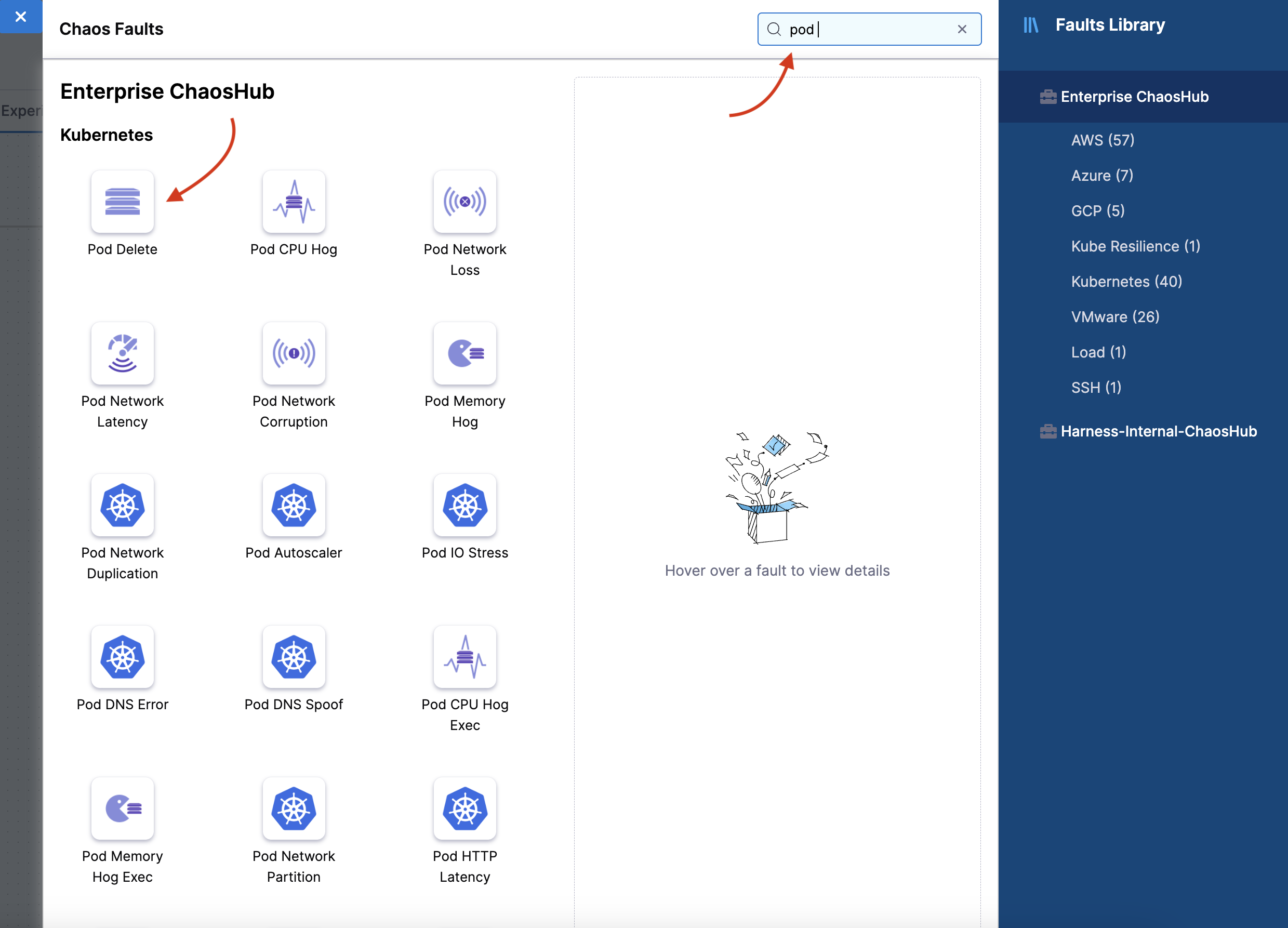Close the Chaos Faults panel with blue X
This screenshot has width=1288, height=928.
coord(21,17)
